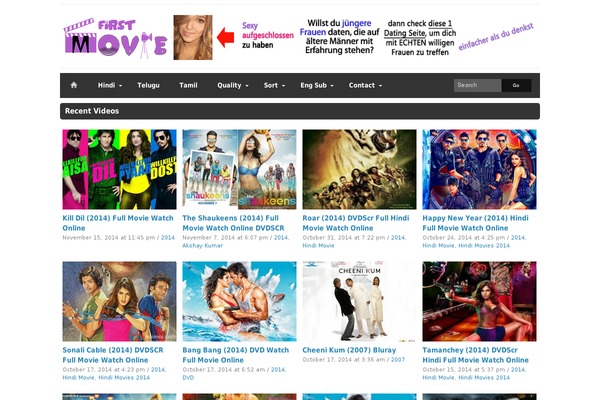Click the woman photo in banner ad
Viewport: 600px width, 400px height.
tap(193, 38)
